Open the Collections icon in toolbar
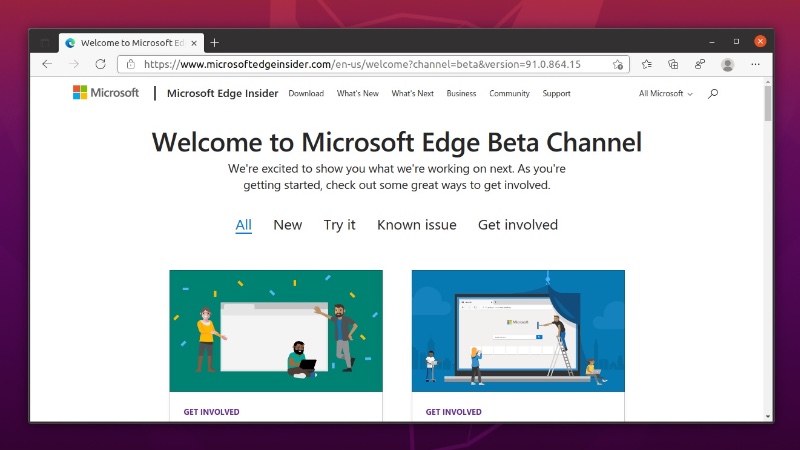This screenshot has width=800, height=450. [x=673, y=64]
